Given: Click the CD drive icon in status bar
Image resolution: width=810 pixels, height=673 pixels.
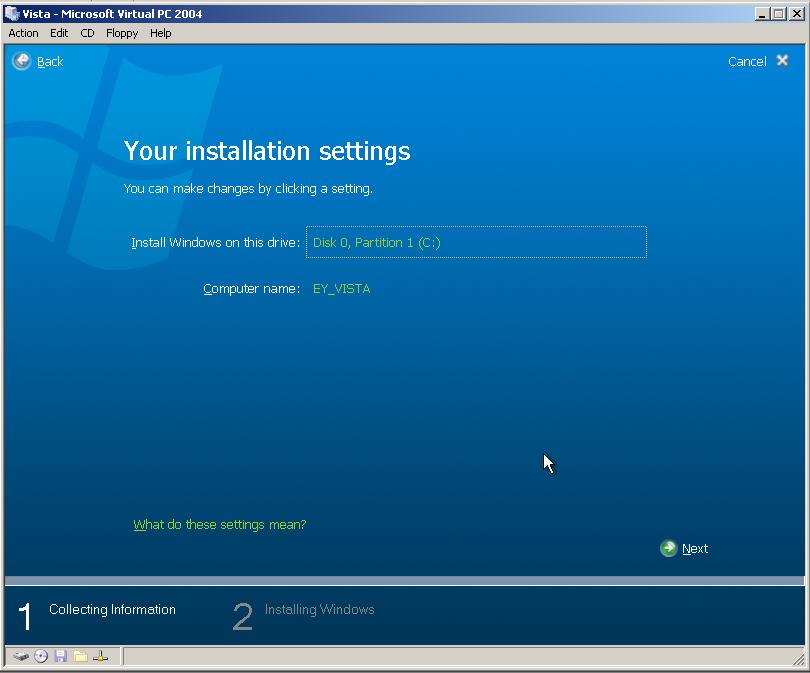Looking at the screenshot, I should tap(41, 656).
